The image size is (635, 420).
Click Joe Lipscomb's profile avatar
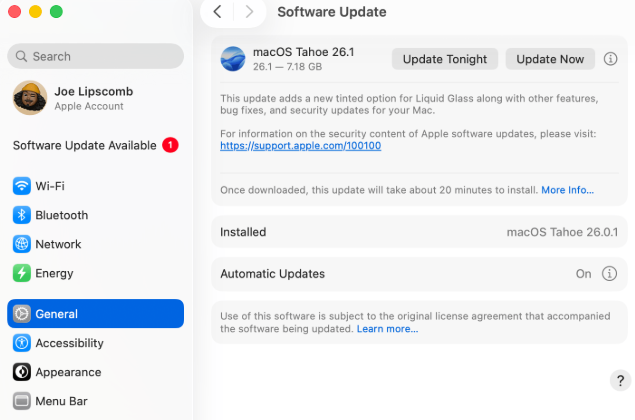[x=30, y=98]
